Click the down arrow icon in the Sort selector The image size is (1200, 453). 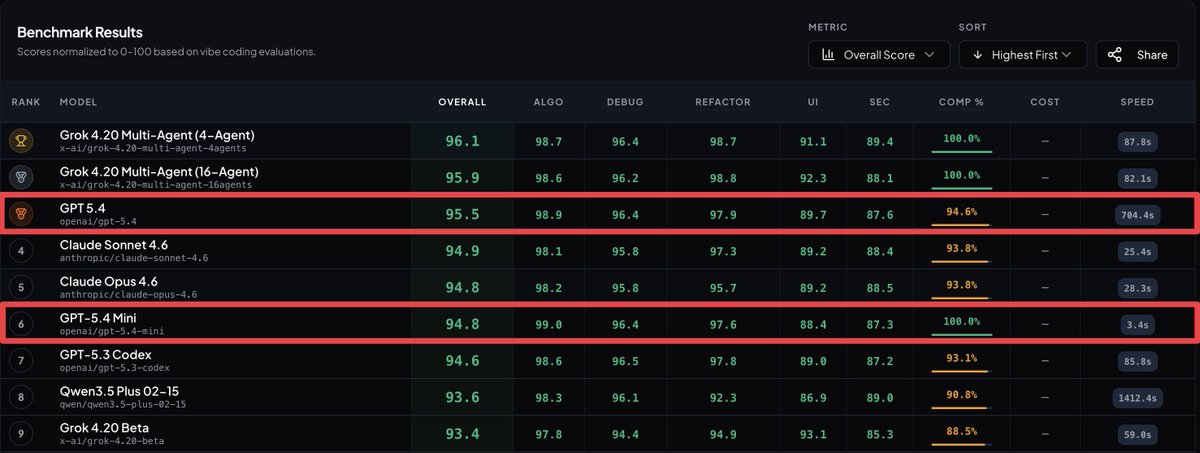click(977, 55)
